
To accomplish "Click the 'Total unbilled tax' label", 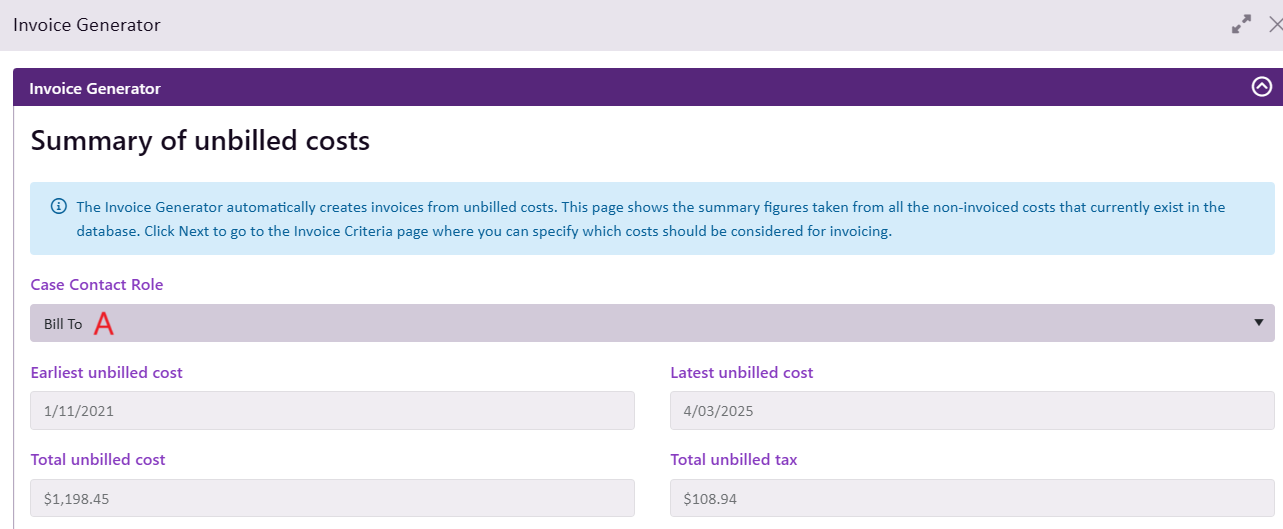I will point(733,460).
